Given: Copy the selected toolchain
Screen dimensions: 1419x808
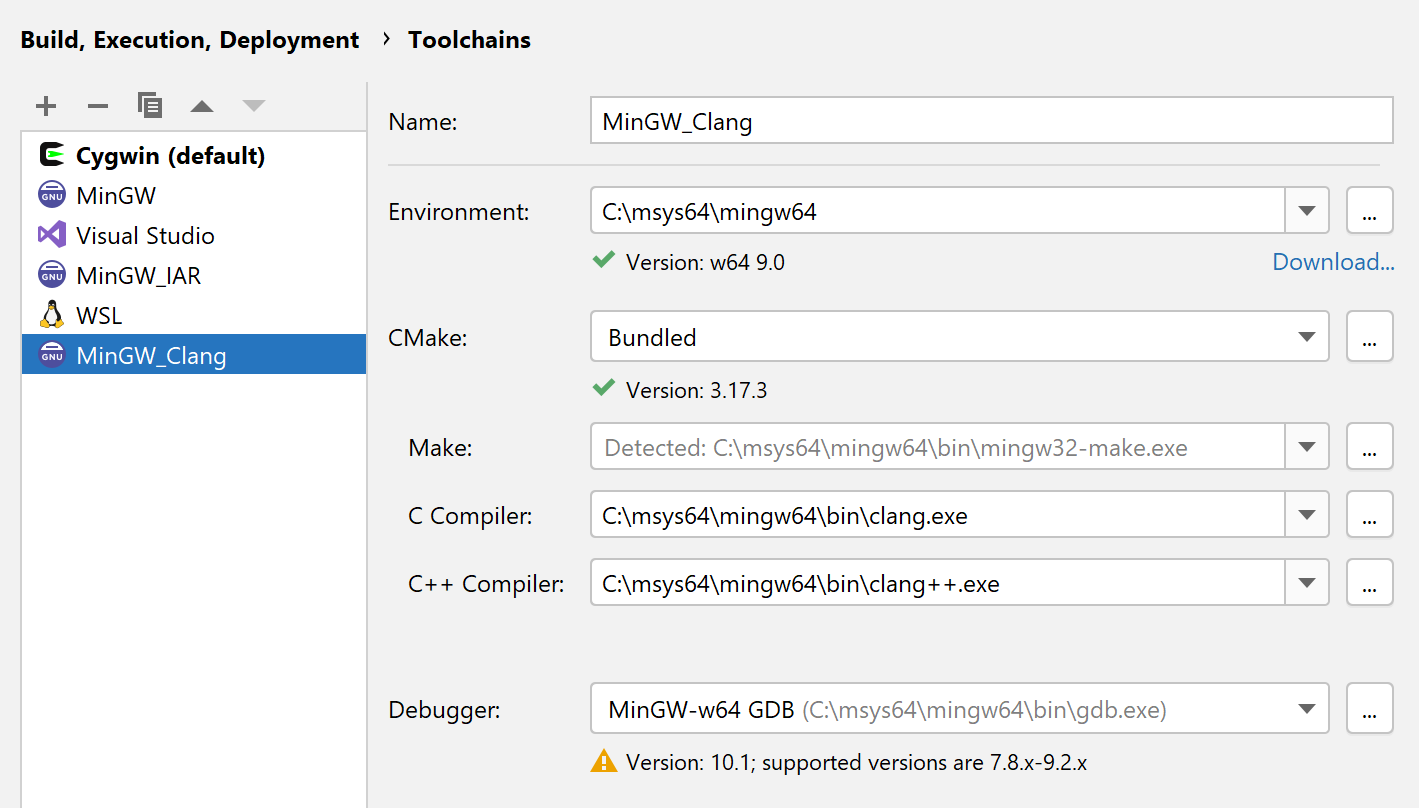Looking at the screenshot, I should [x=150, y=105].
